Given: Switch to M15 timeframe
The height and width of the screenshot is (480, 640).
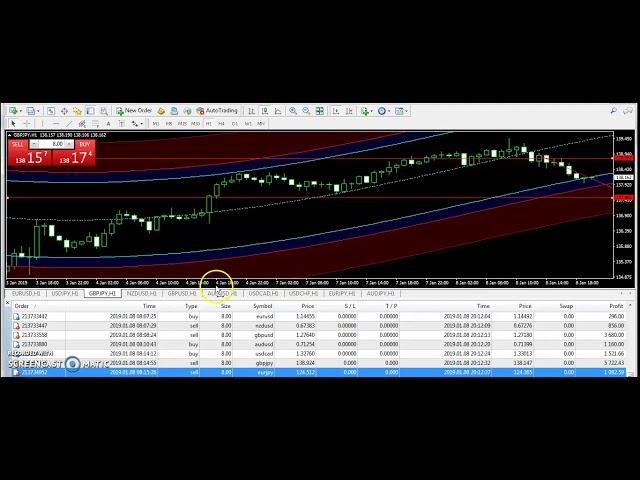Looking at the screenshot, I should click(182, 124).
